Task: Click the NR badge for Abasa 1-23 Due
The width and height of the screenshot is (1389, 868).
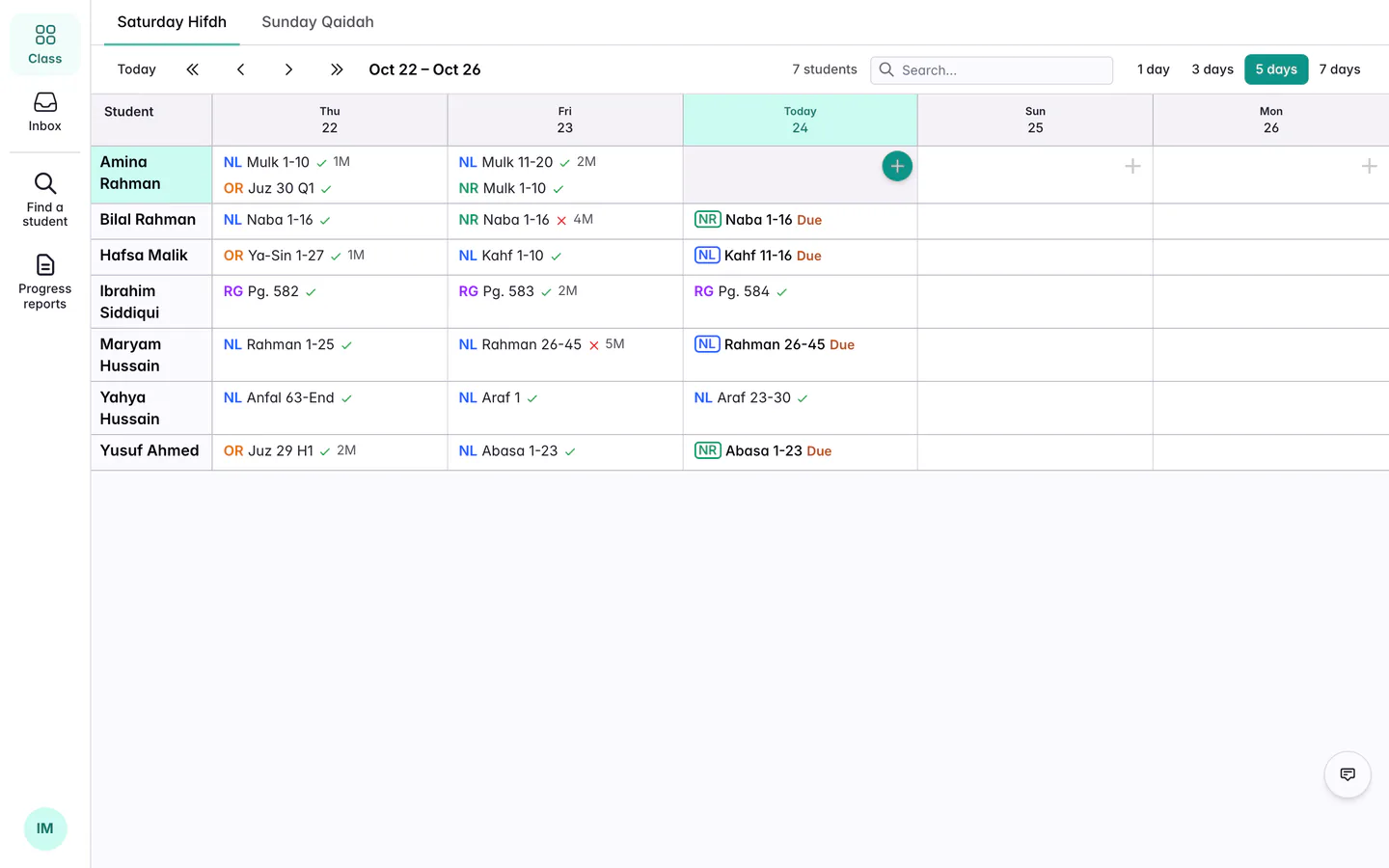Action: [708, 450]
